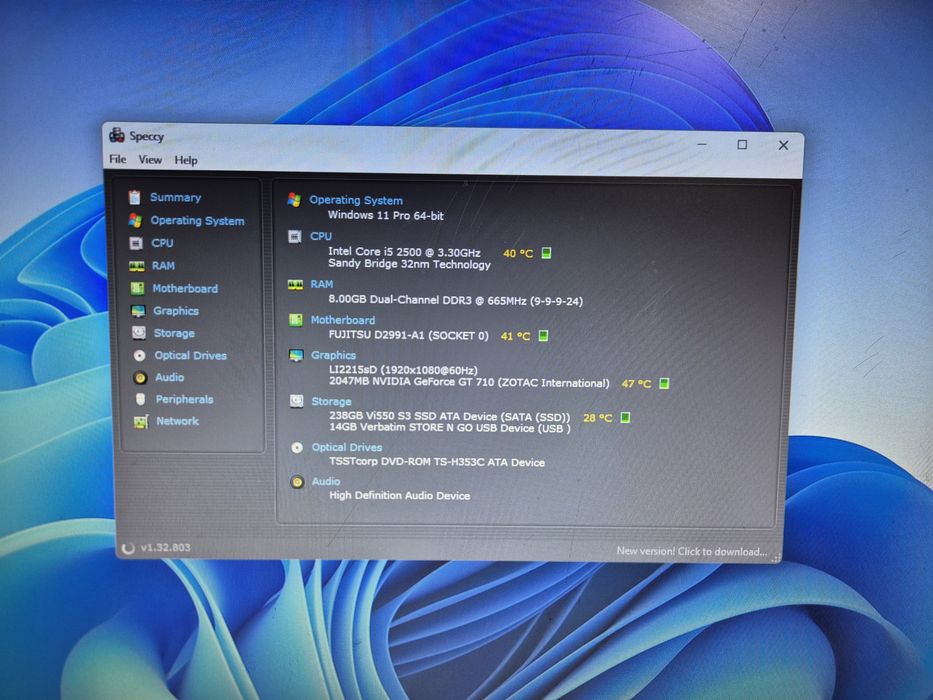The image size is (933, 700).
Task: Click the Motherboard icon in sidebar
Action: click(x=137, y=289)
